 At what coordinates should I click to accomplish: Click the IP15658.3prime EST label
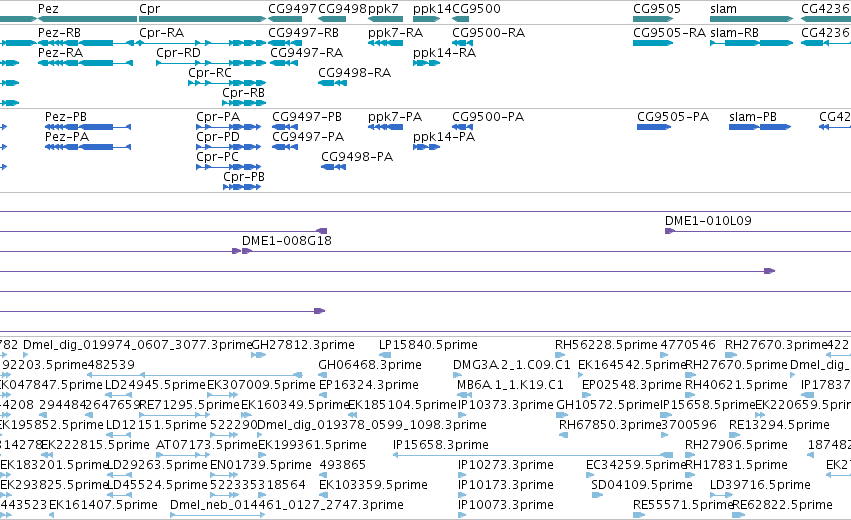(441, 445)
